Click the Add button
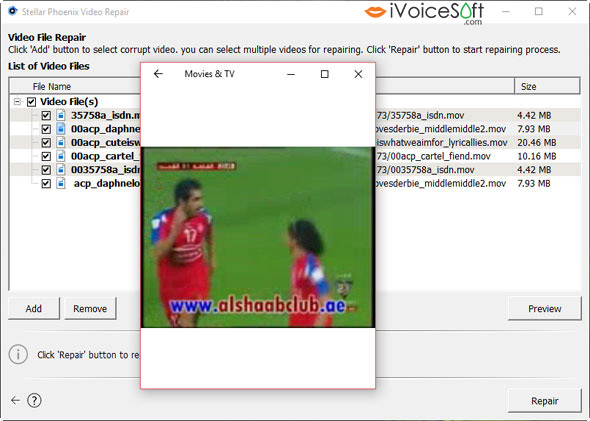590x421 pixels. [x=34, y=309]
